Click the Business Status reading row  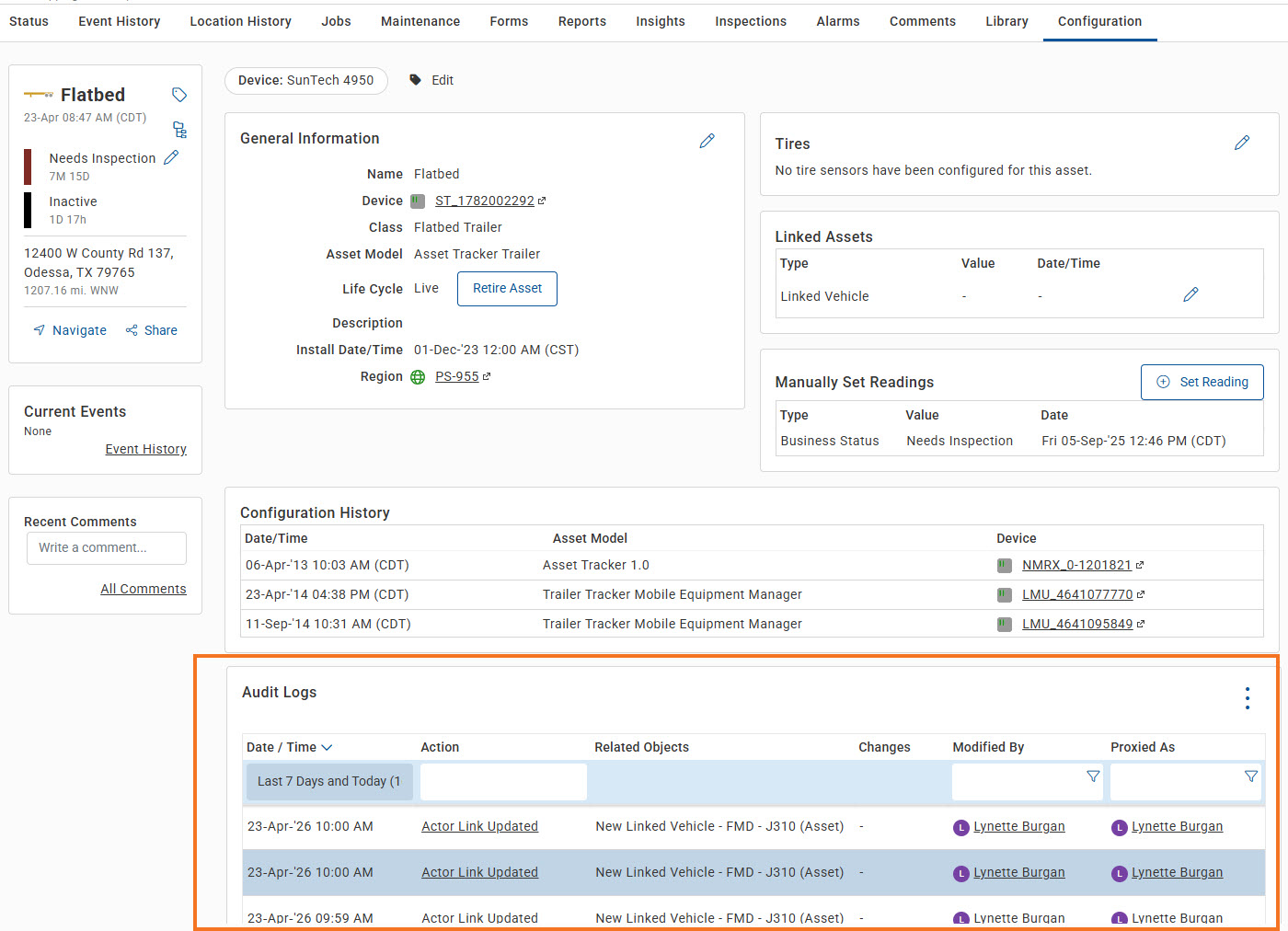coord(1019,442)
